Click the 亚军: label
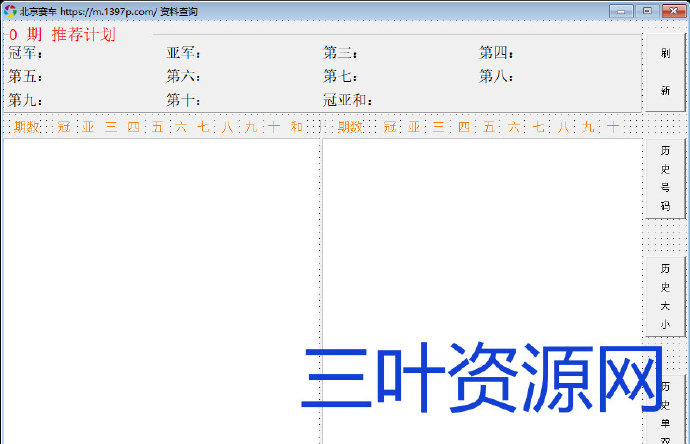This screenshot has width=690, height=444. click(184, 53)
